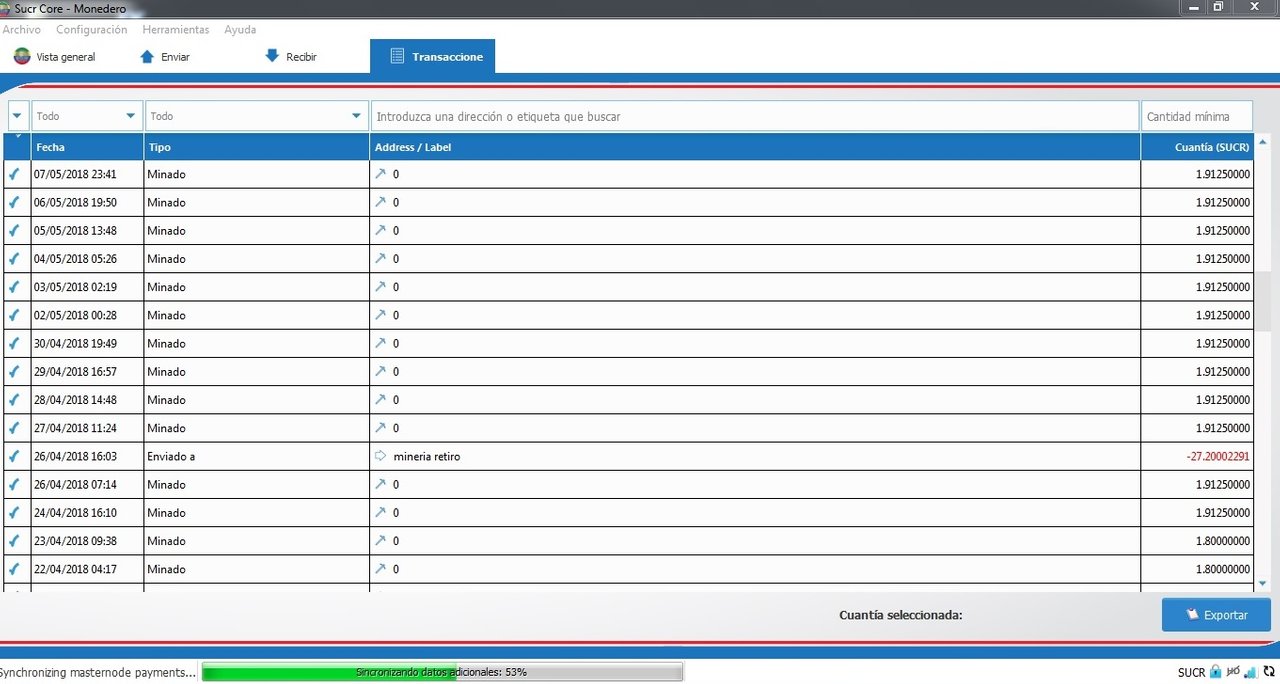
Task: Select the date cell 27/04/2018 11:24
Action: 87,428
